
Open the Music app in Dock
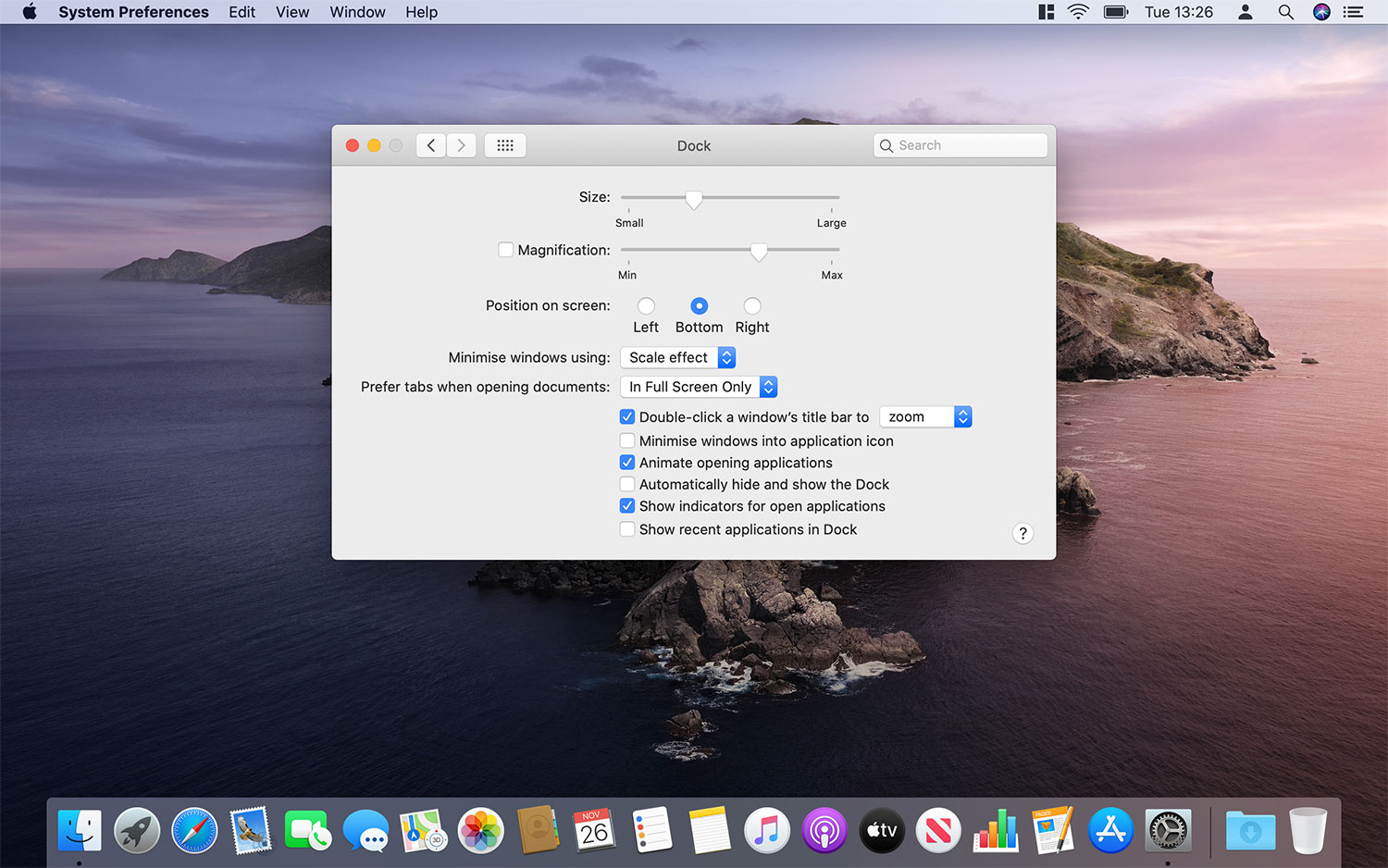pos(767,830)
